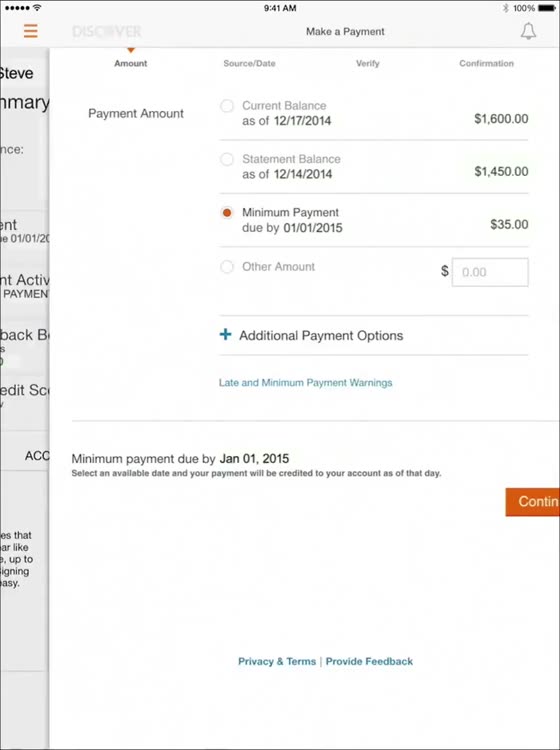
Task: Switch to the Source/Date step
Action: [x=249, y=63]
